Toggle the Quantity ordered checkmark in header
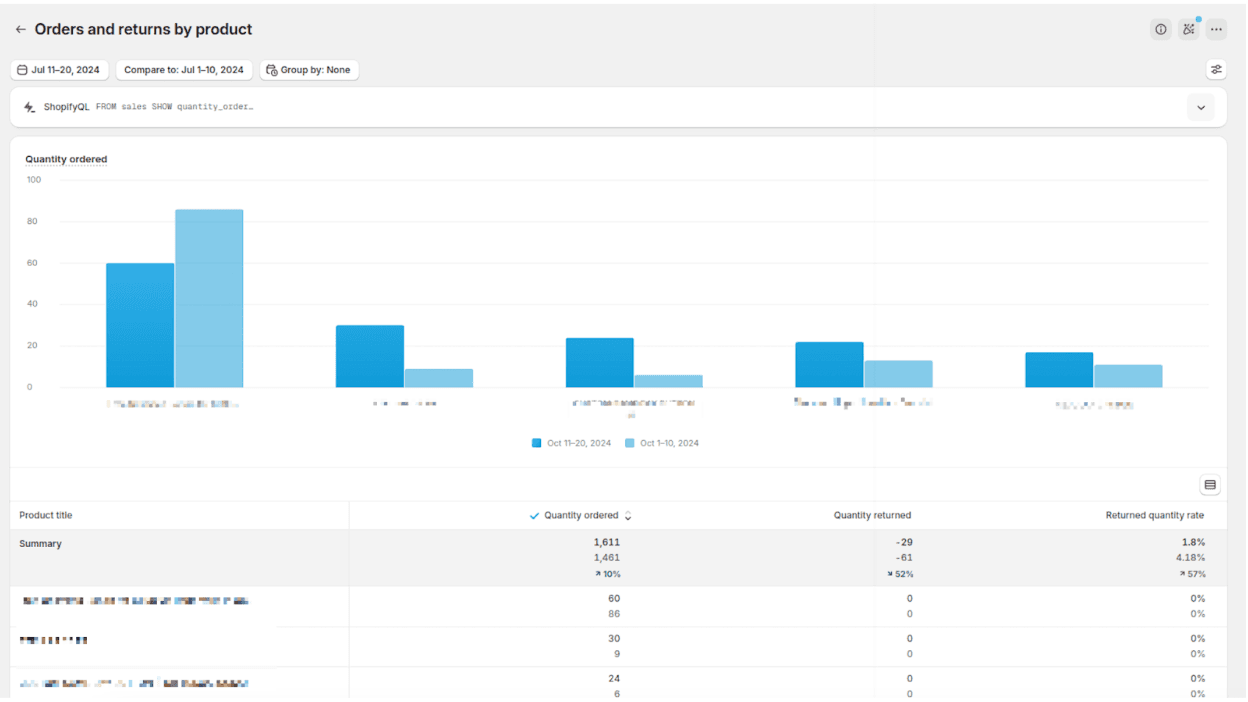Image resolution: width=1248 pixels, height=702 pixels. 535,516
